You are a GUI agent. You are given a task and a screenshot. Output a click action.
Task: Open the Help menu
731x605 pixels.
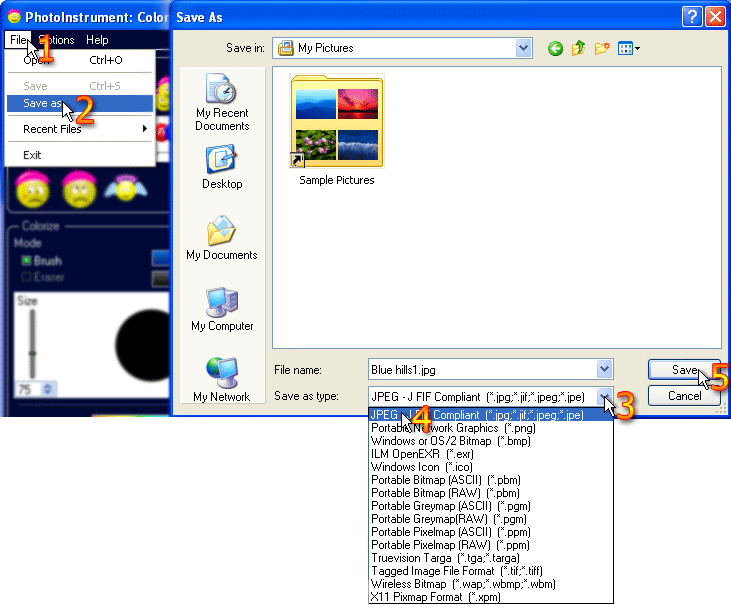(x=97, y=40)
